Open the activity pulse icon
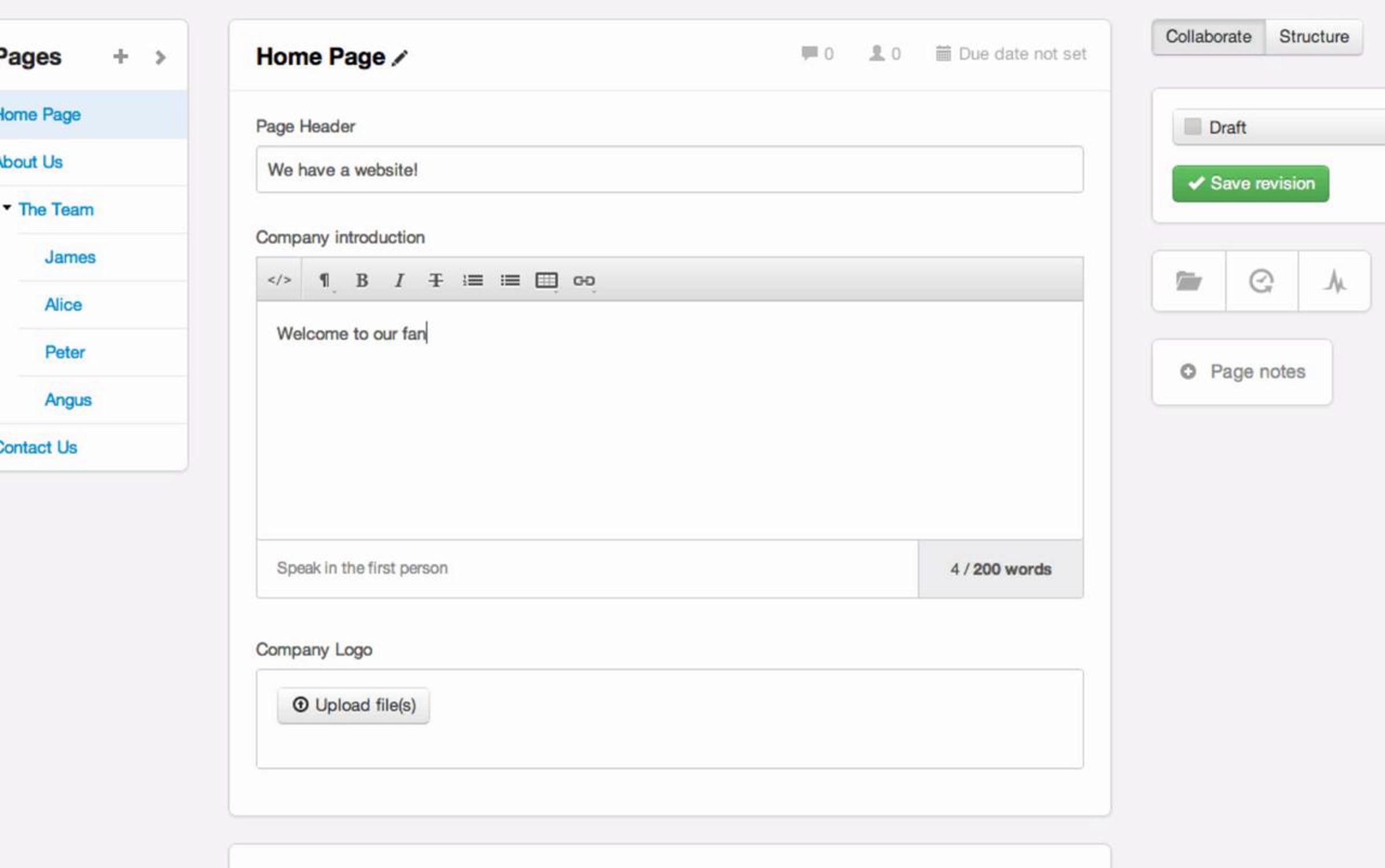Screen dimensions: 1385x868 1334,282
